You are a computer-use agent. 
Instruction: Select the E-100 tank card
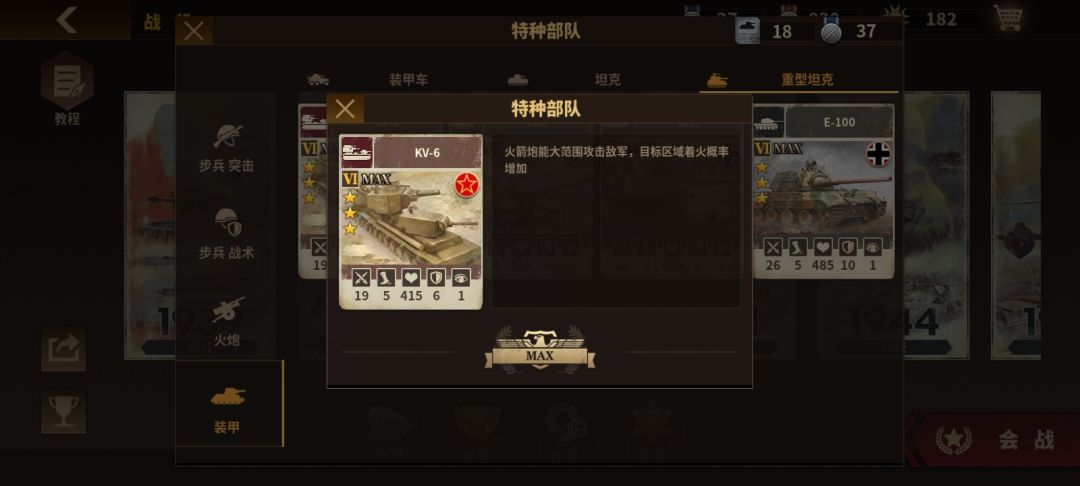point(823,191)
